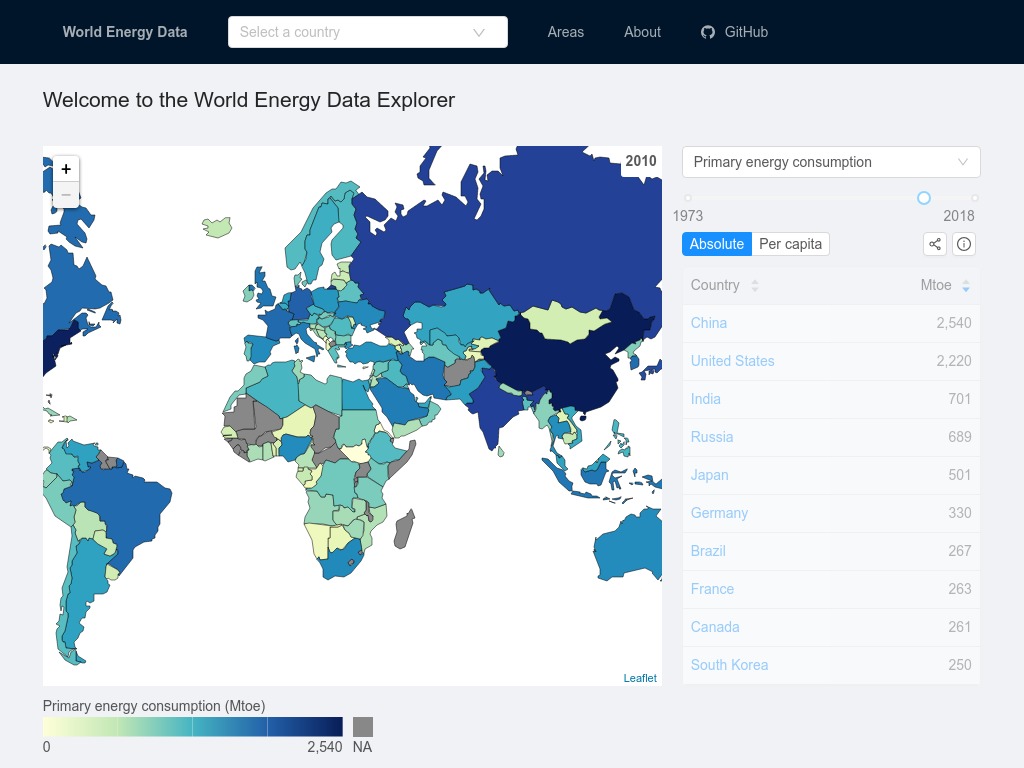This screenshot has width=1024, height=768.
Task: Open the info icon button
Action: [963, 244]
